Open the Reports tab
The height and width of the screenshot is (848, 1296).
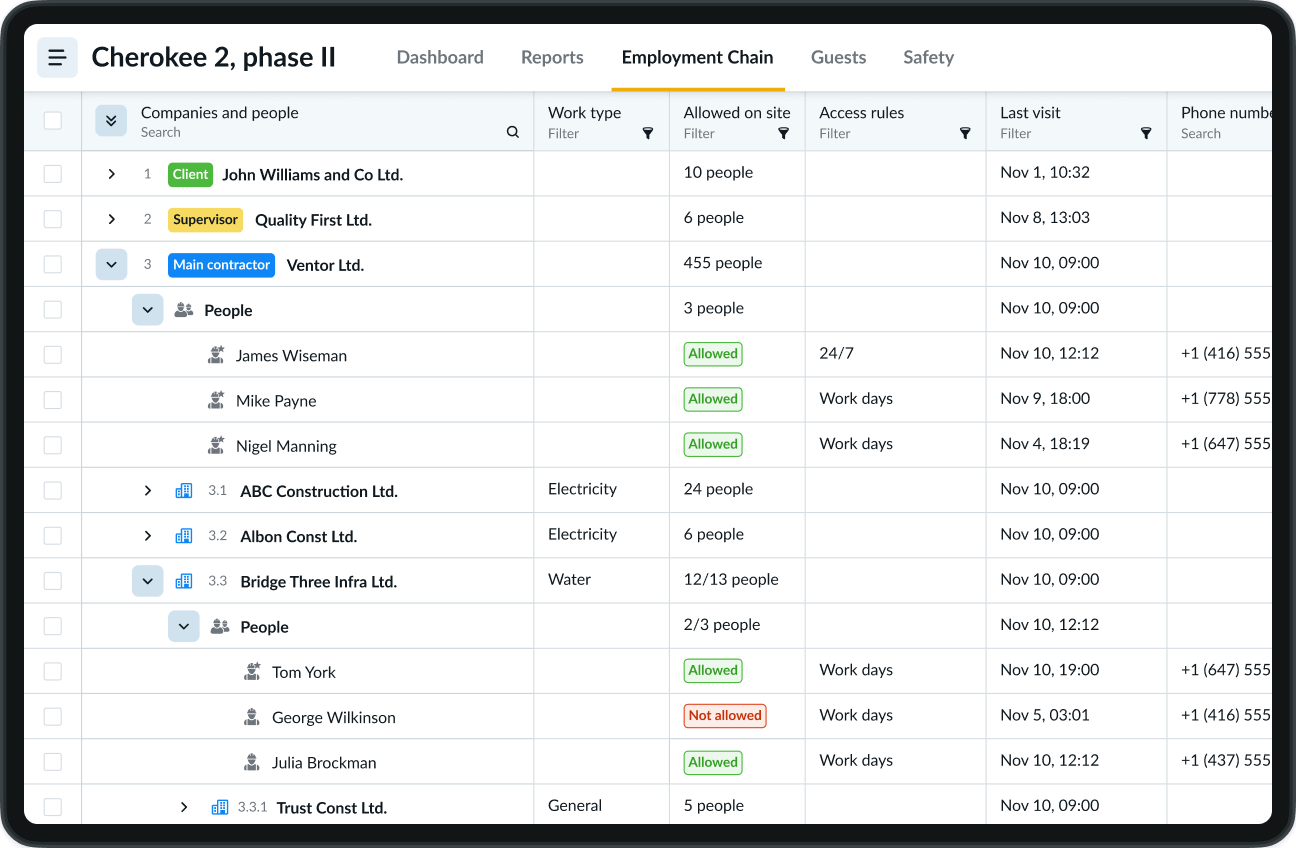[552, 57]
